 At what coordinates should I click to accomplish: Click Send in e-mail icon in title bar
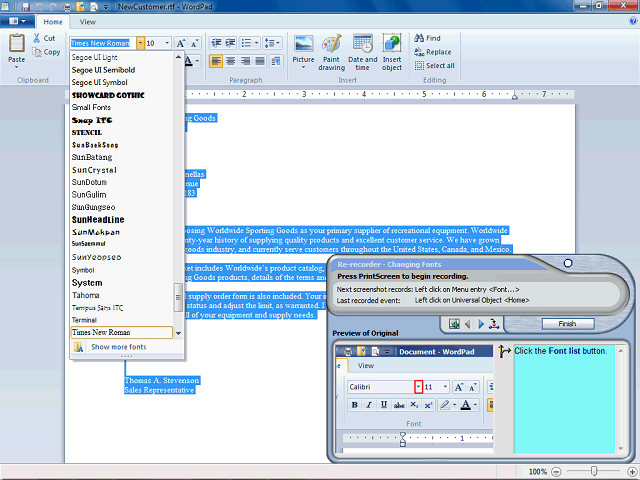point(80,7)
